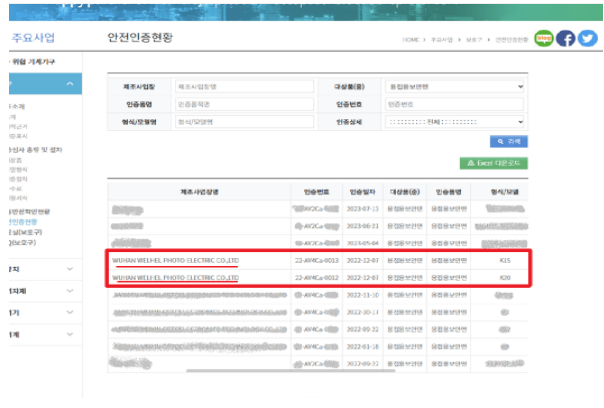Open the 대상품(종) dropdown
This screenshot has height=408, width=604.
click(455, 87)
